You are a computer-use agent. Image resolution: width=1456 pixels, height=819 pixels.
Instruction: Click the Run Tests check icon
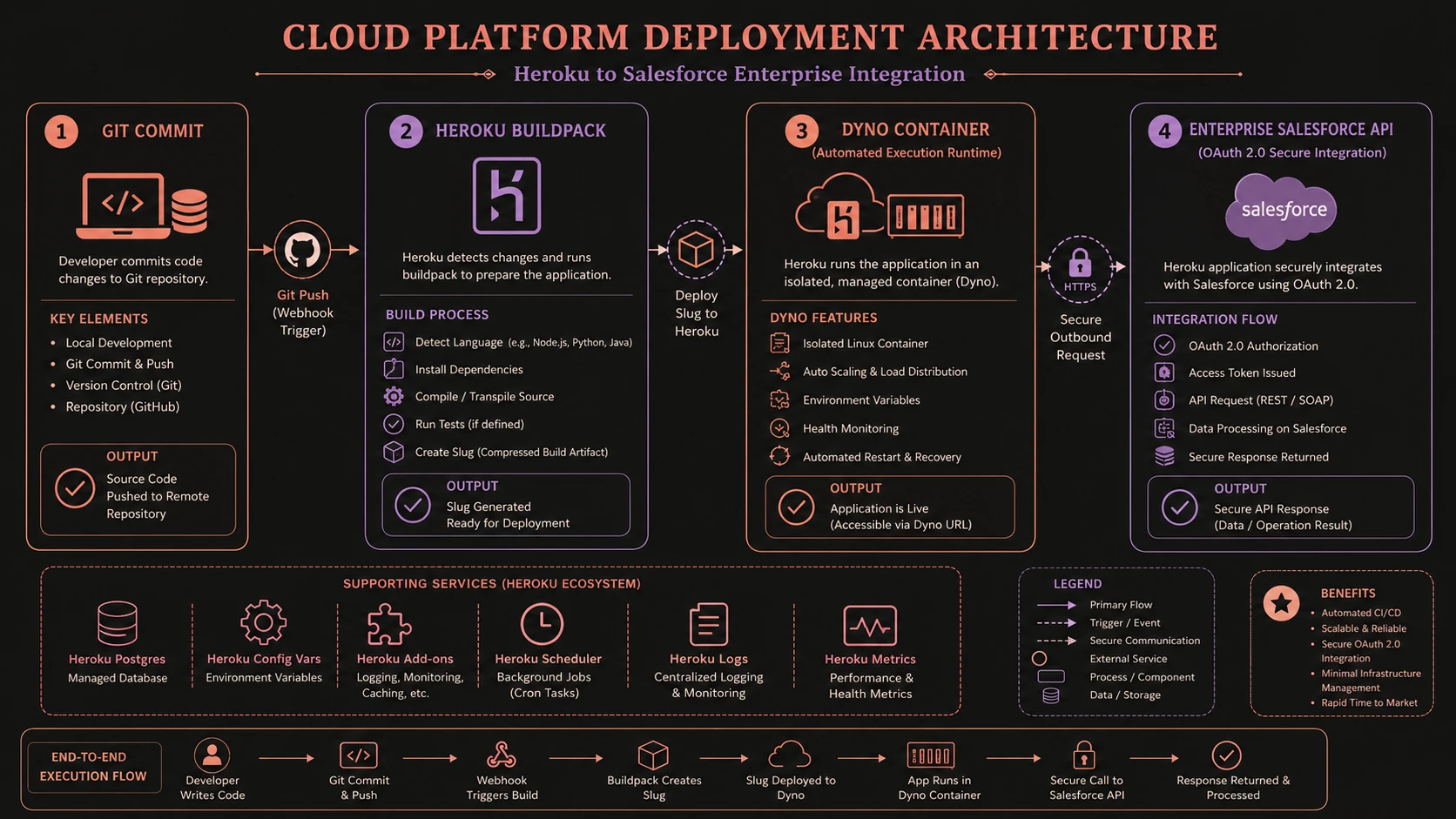[394, 424]
